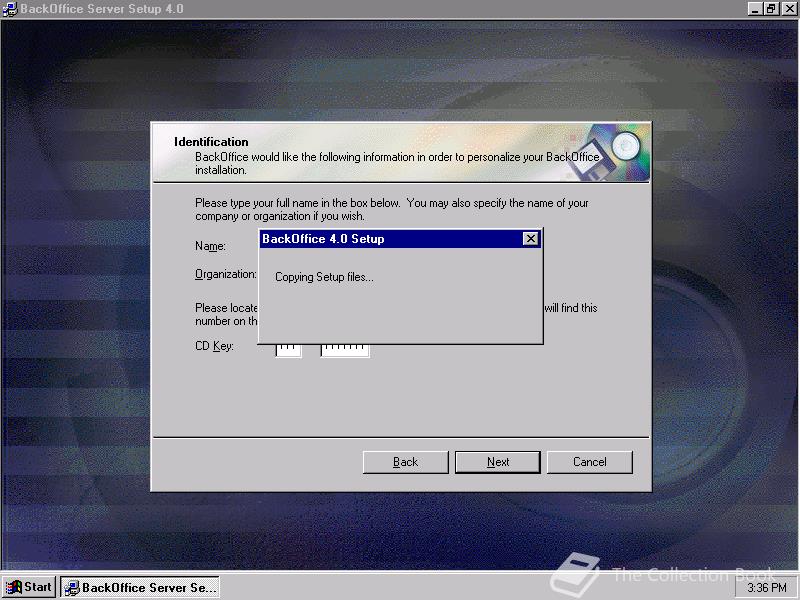The image size is (800, 600).
Task: Click first CD Key input field
Action: point(288,350)
